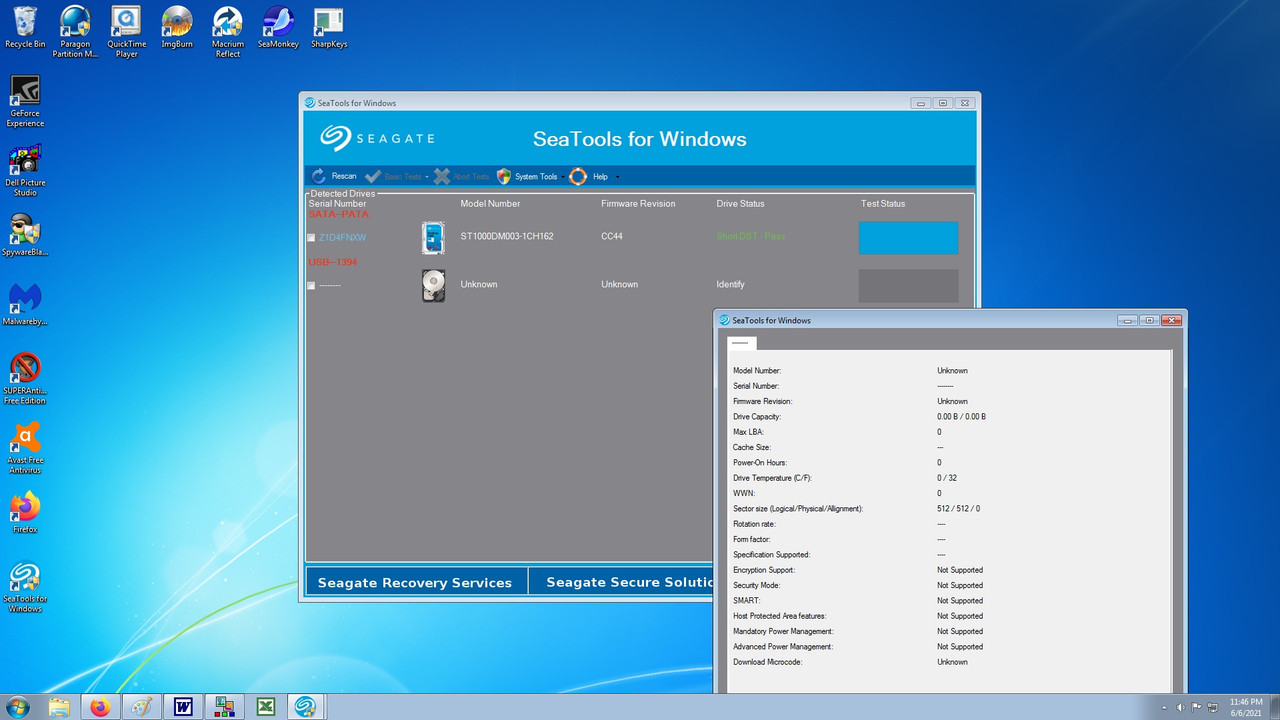Viewport: 1280px width, 720px height.
Task: Open Macrium Reflect desktop icon
Action: click(228, 31)
